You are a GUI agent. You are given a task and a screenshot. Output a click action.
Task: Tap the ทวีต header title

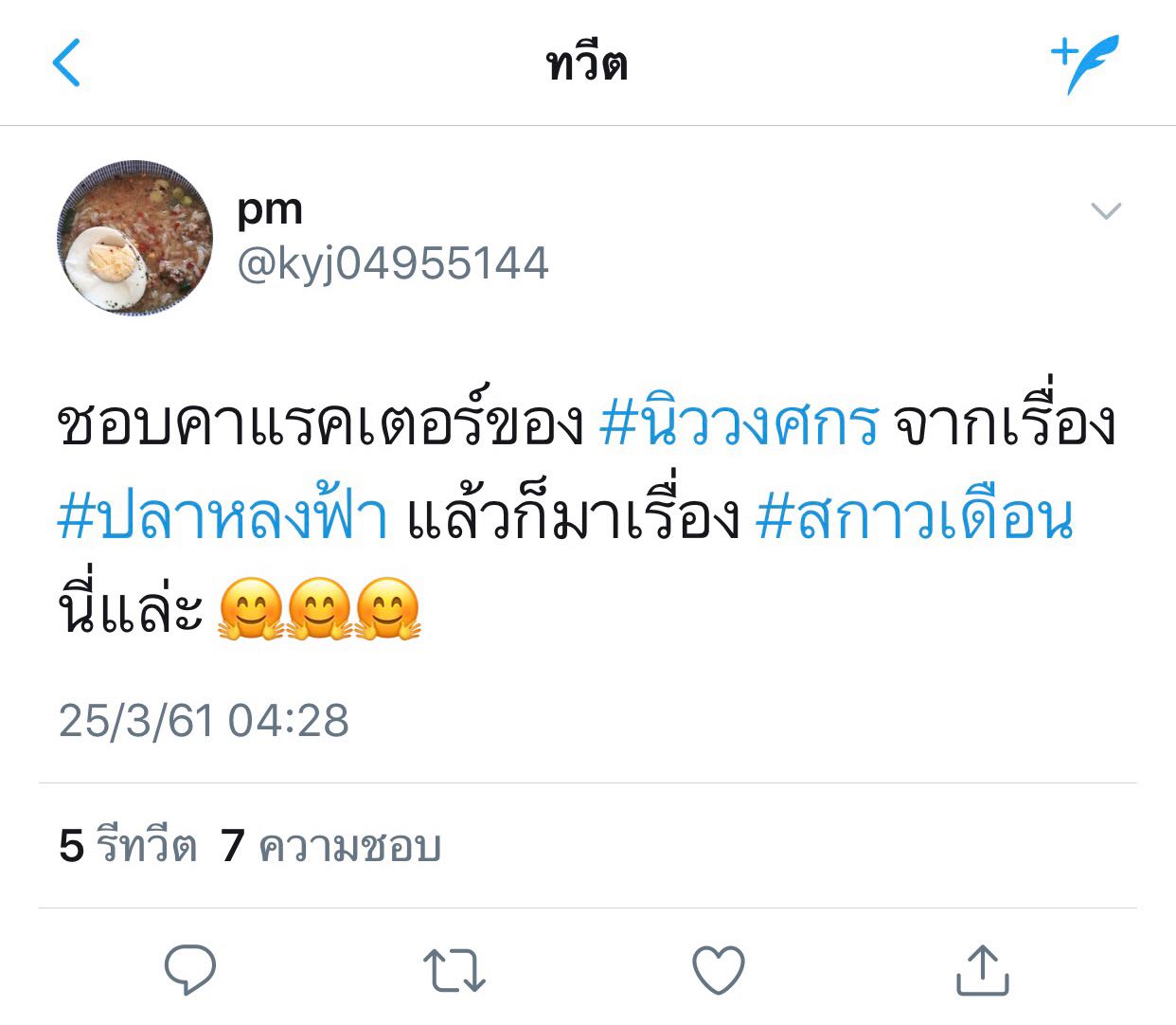pyautogui.click(x=587, y=64)
